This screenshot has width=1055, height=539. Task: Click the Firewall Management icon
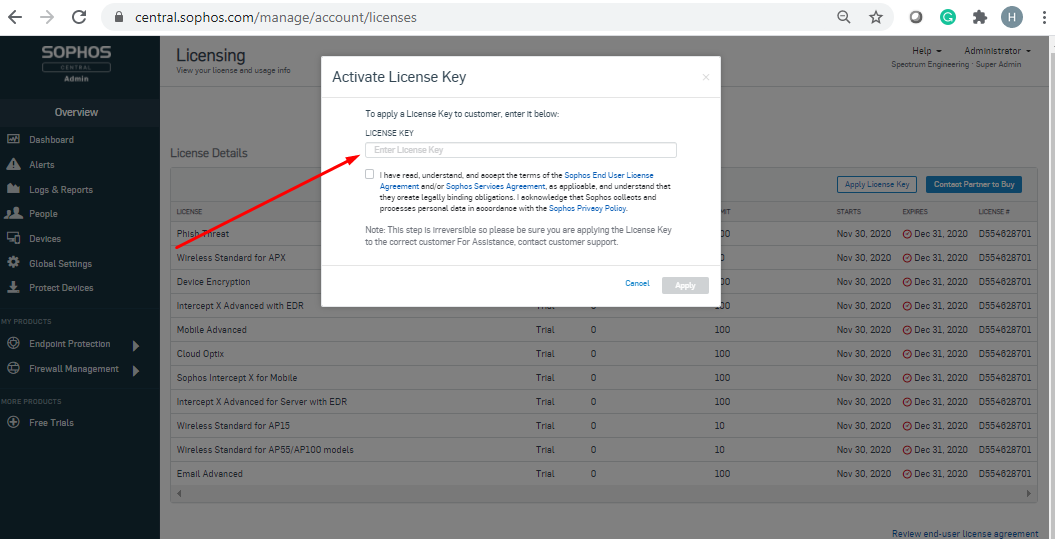[x=13, y=369]
